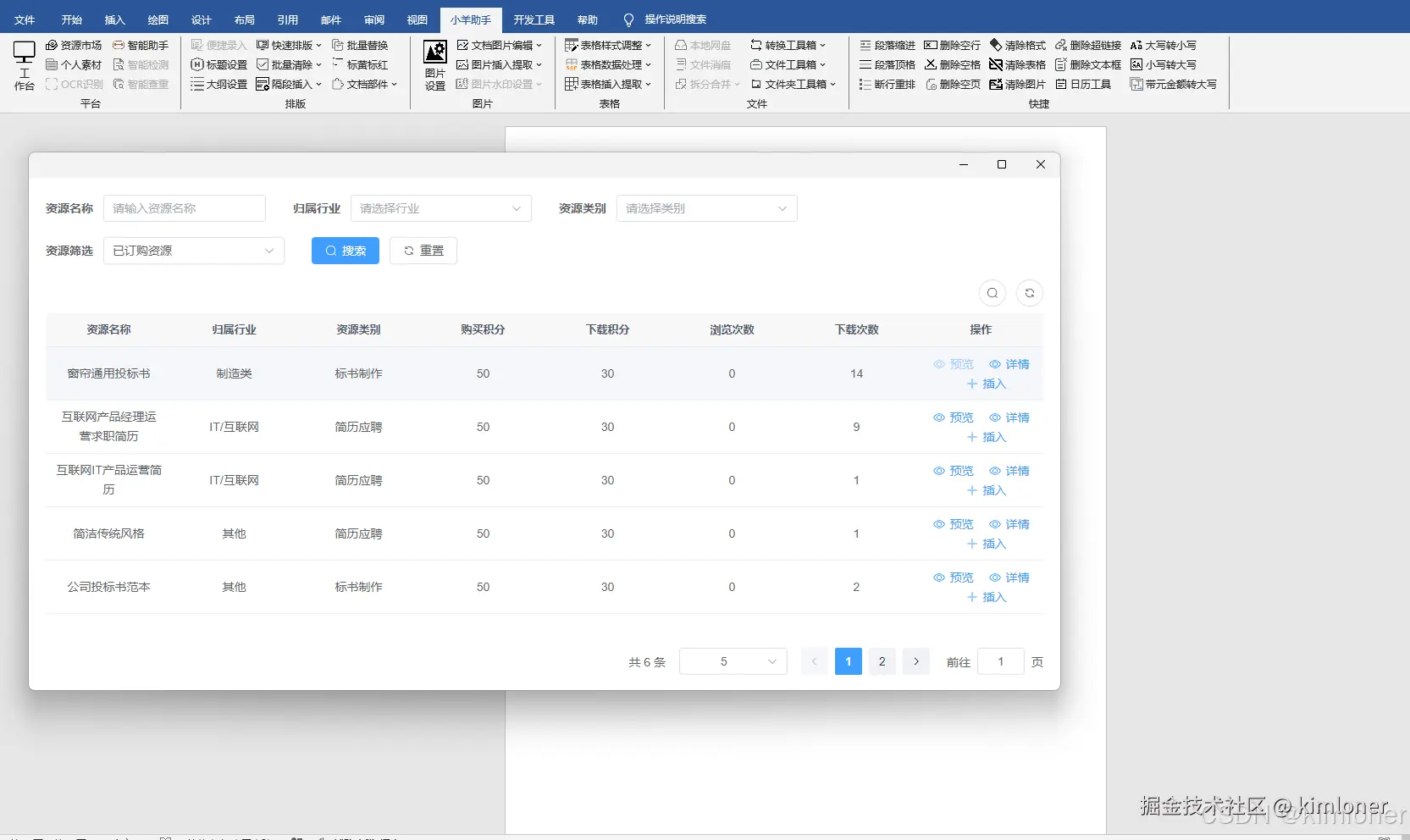The height and width of the screenshot is (840, 1410).
Task: Launch 智能助手 smart assistant
Action: click(141, 45)
